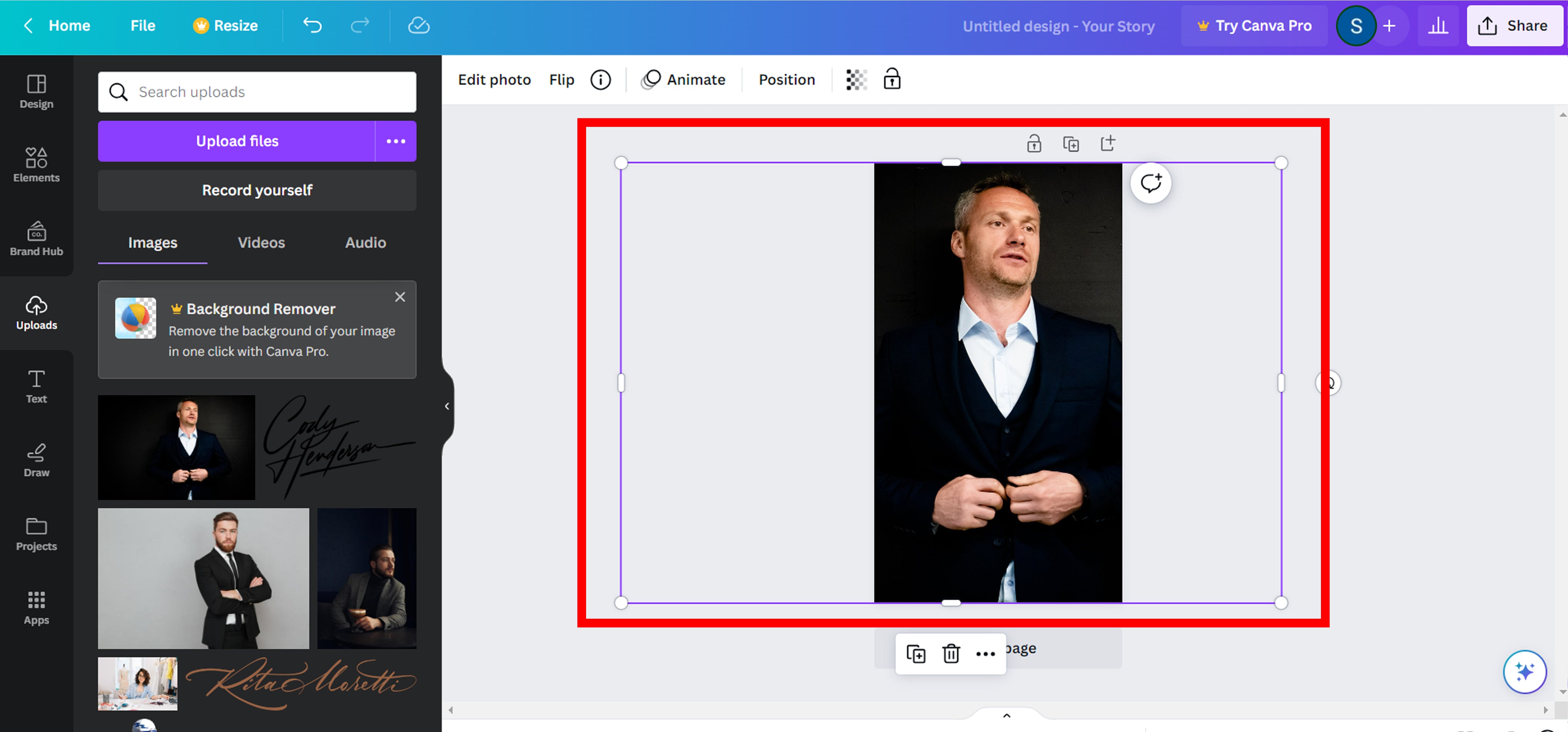Viewport: 1568px width, 732px height.
Task: Open the Animate panel
Action: click(683, 79)
